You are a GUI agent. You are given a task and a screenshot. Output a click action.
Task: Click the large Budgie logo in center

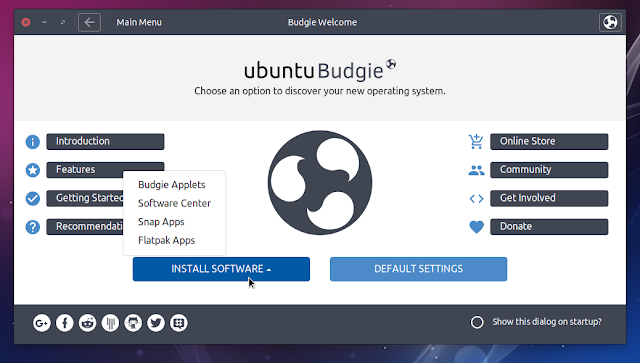pos(320,183)
